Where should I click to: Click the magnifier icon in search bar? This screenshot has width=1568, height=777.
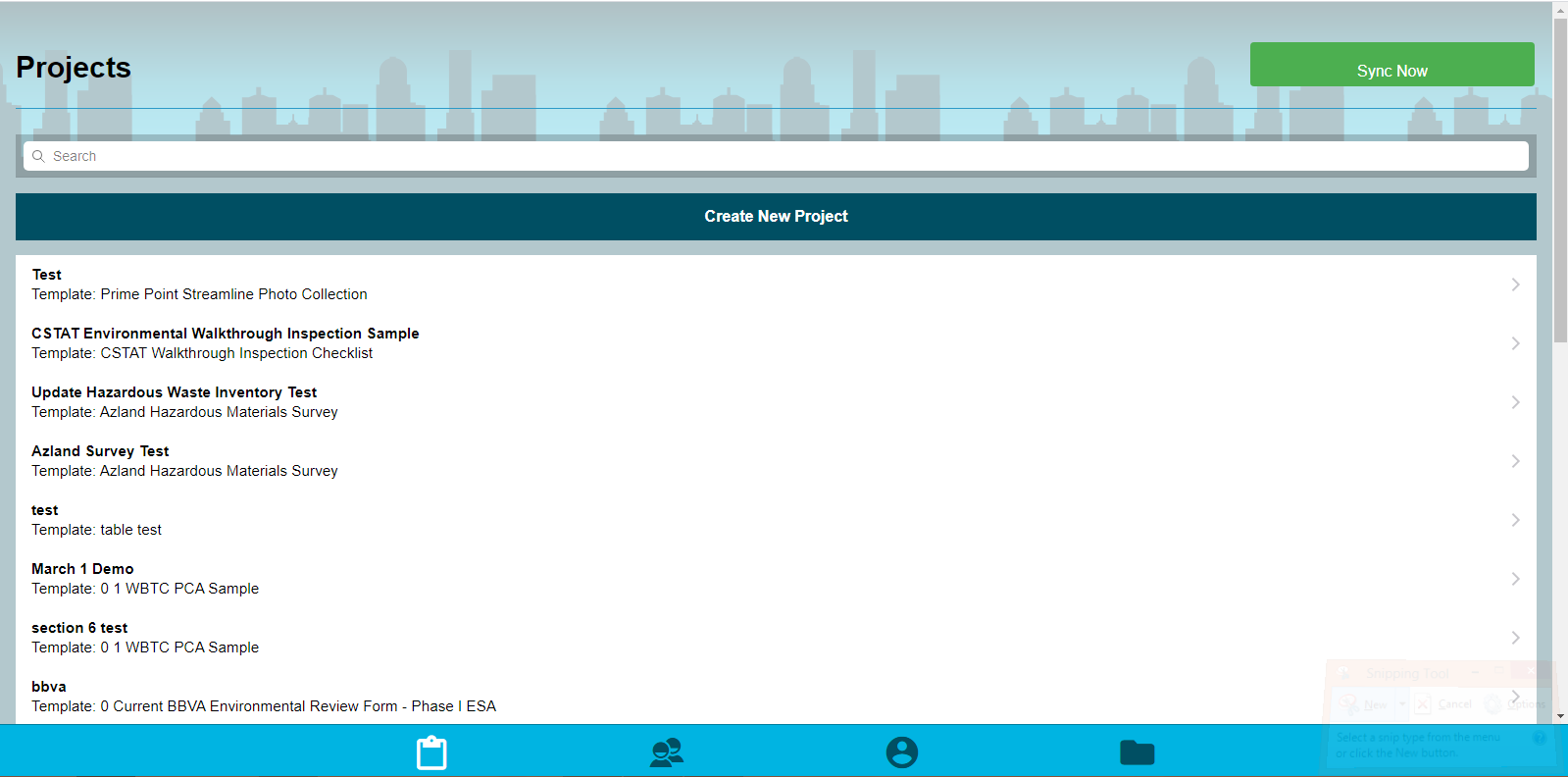pos(39,156)
